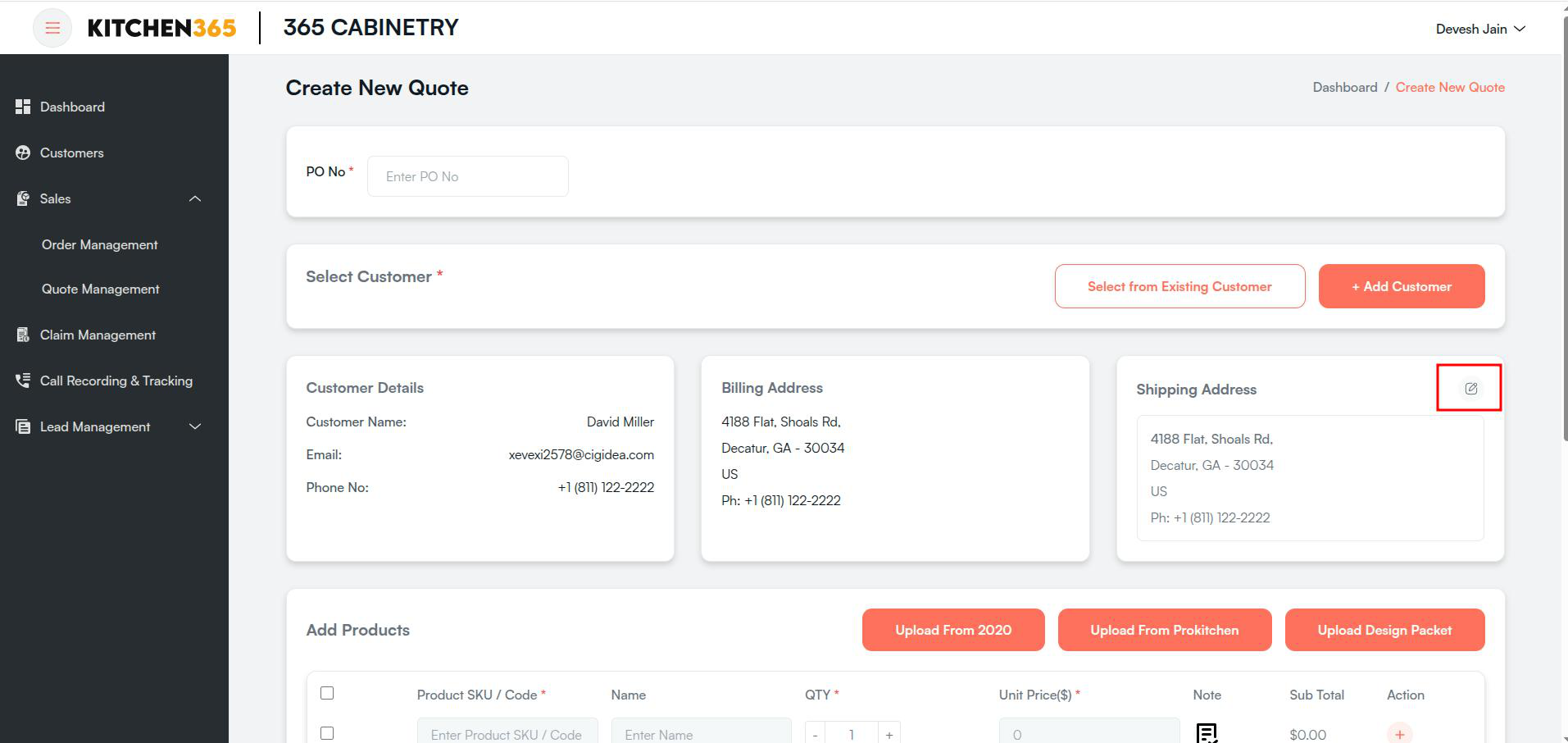
Task: Focus the Enter PO No field
Action: 468,176
